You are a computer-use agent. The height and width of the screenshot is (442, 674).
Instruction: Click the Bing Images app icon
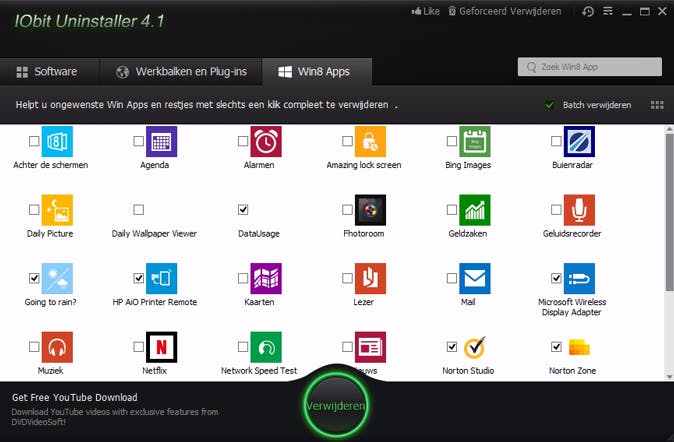point(475,141)
